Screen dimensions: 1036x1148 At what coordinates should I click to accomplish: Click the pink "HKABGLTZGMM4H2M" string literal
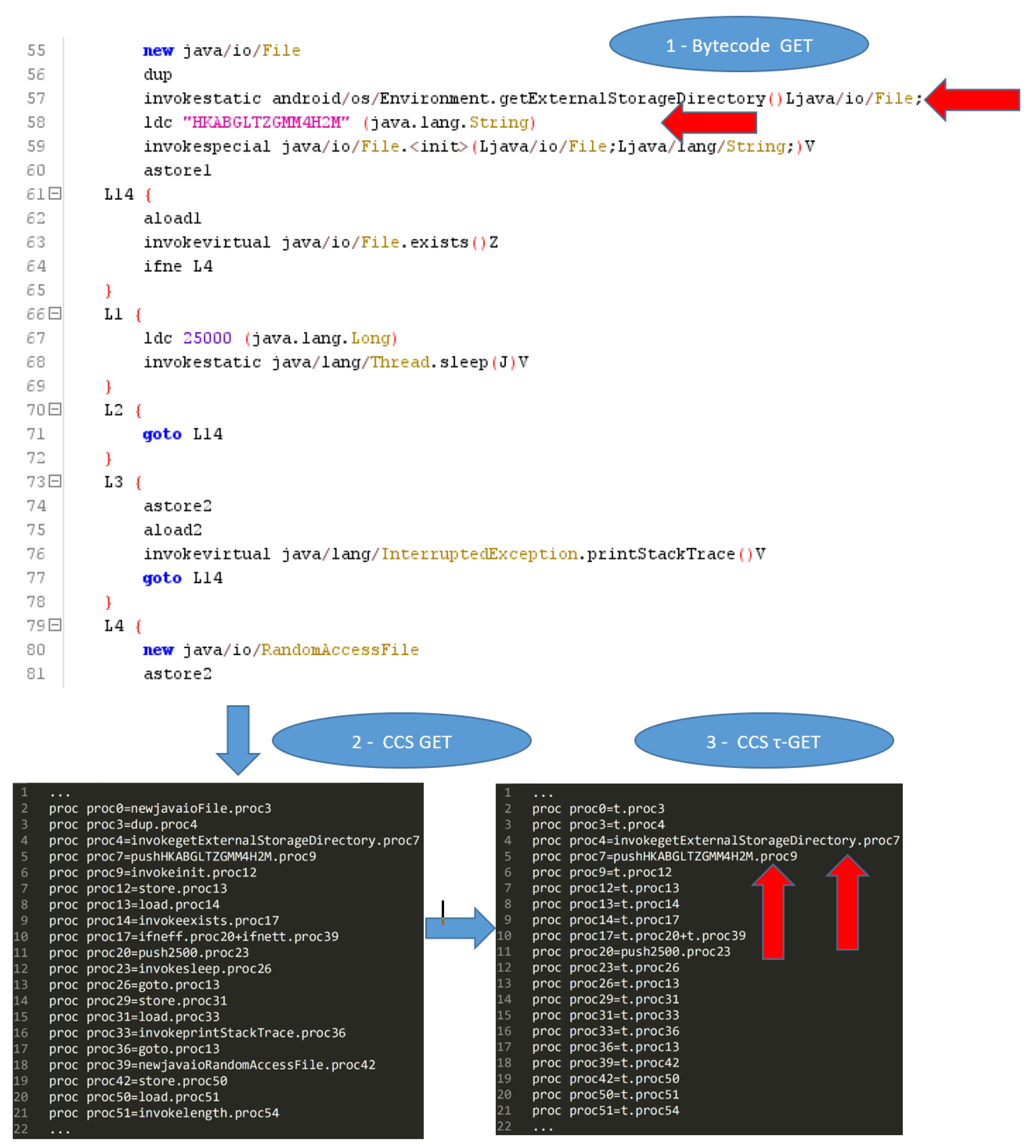click(x=266, y=122)
